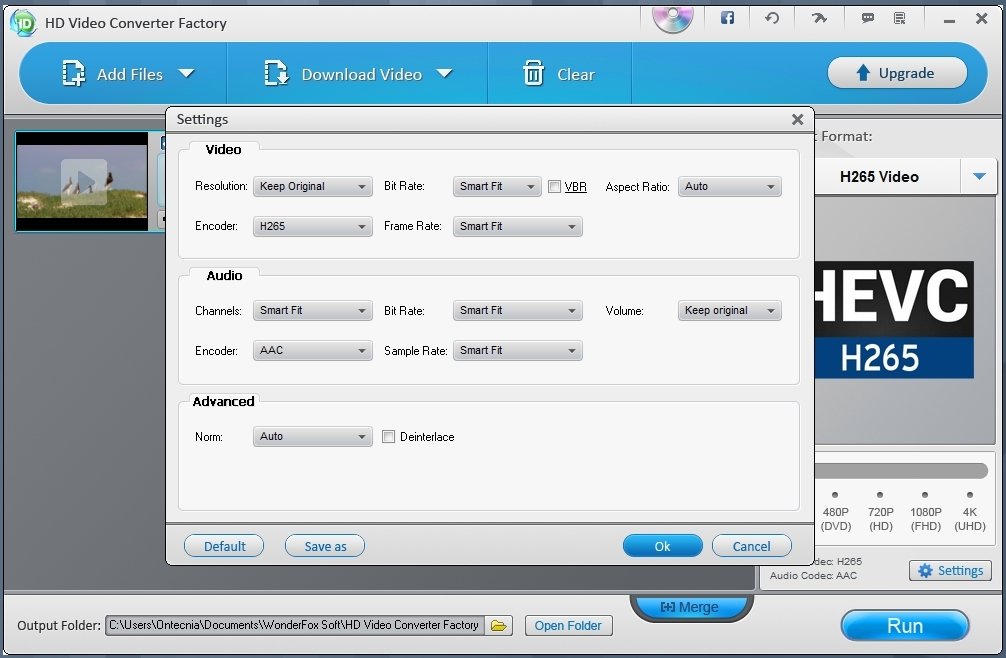Image resolution: width=1006 pixels, height=658 pixels.
Task: Click the Add Files button
Action: coord(112,74)
